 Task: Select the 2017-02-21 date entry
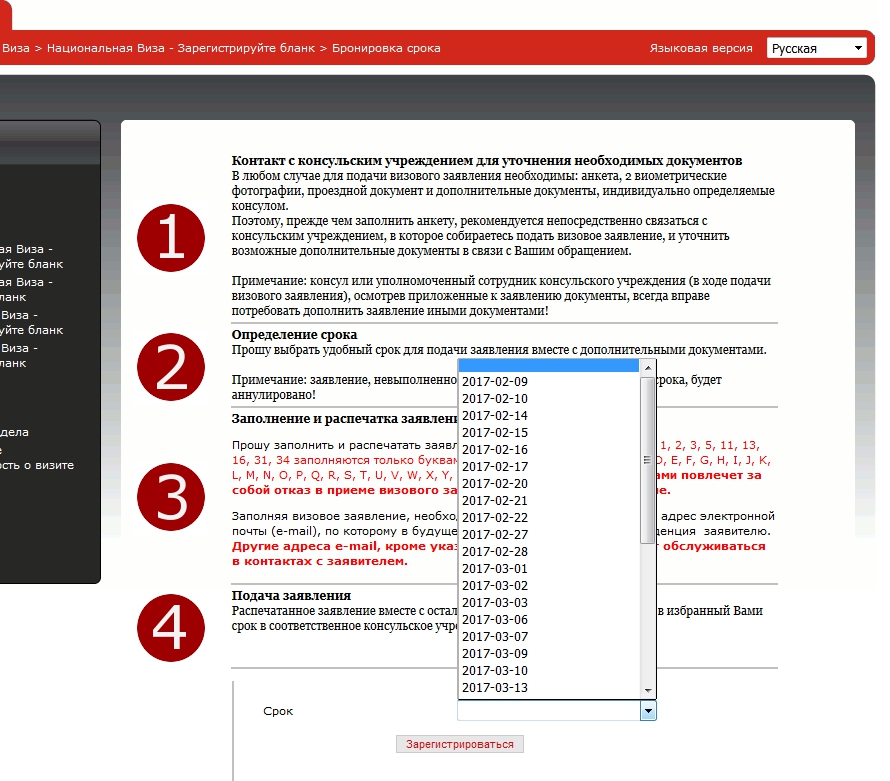(x=549, y=501)
